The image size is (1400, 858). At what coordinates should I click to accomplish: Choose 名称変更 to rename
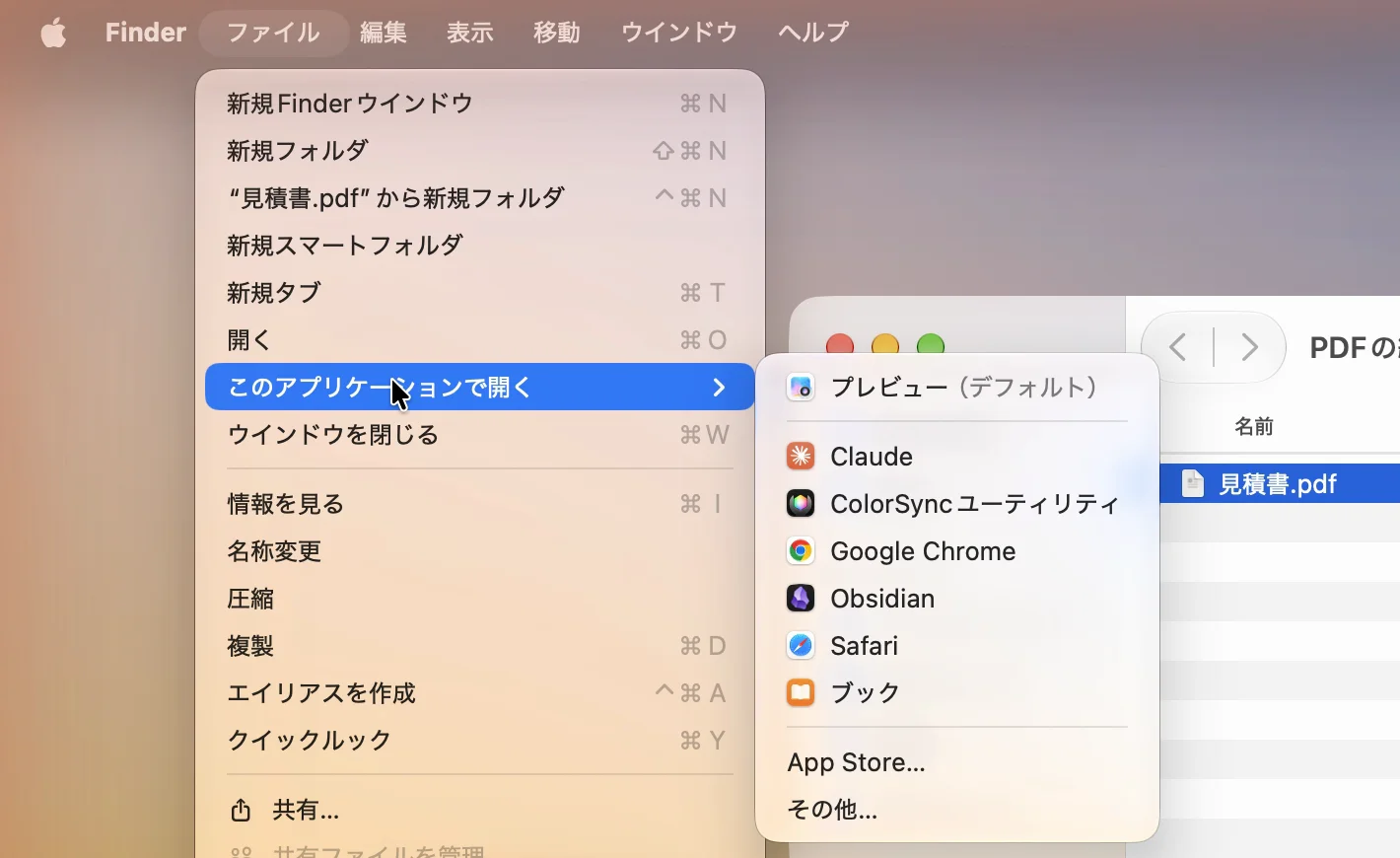pos(480,551)
